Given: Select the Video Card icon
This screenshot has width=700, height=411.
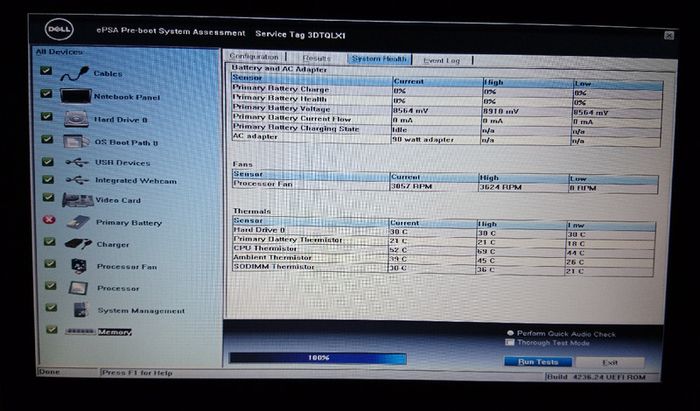Looking at the screenshot, I should tap(78, 200).
